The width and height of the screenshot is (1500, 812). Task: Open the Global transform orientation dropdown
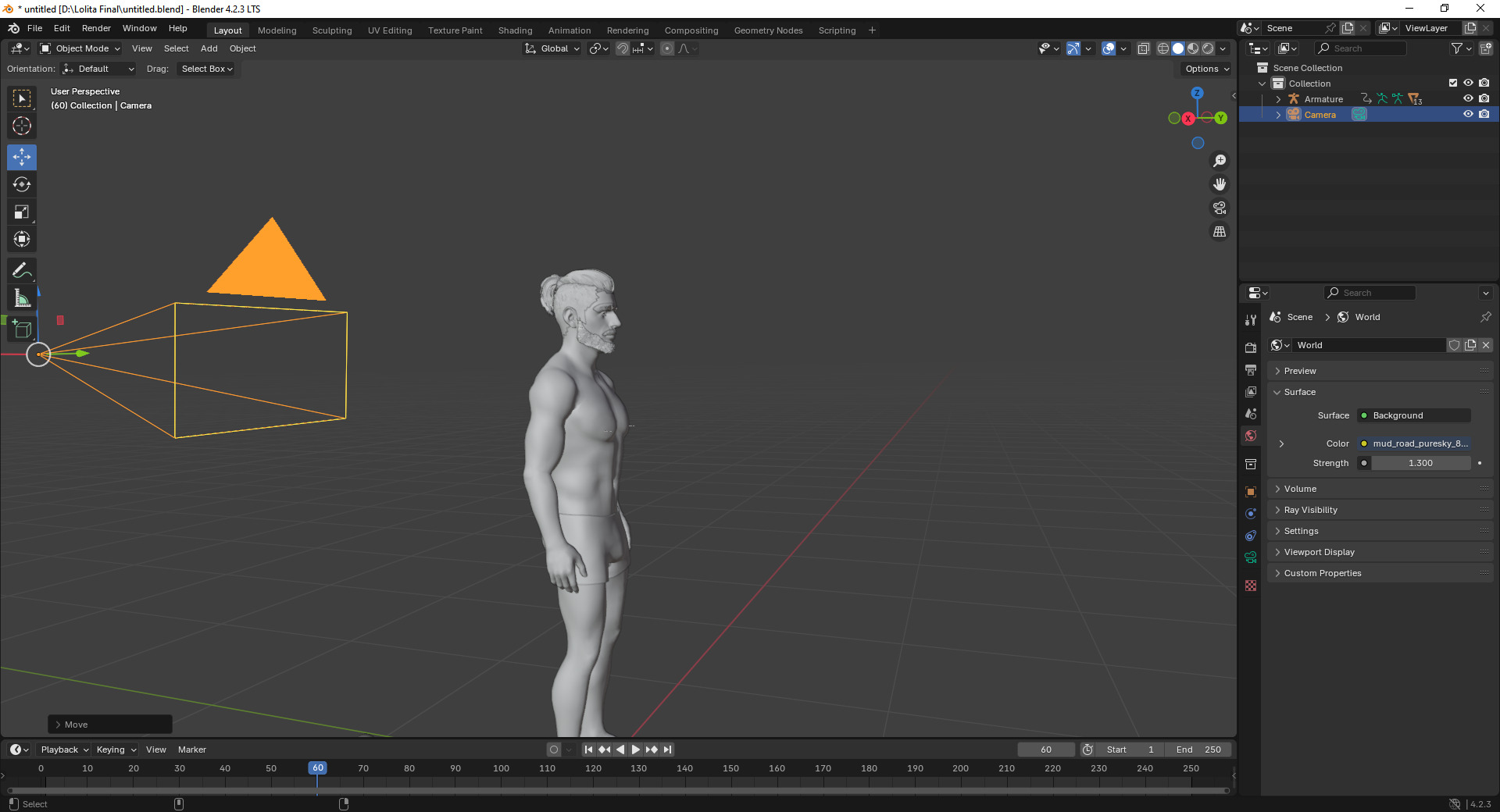pos(552,48)
